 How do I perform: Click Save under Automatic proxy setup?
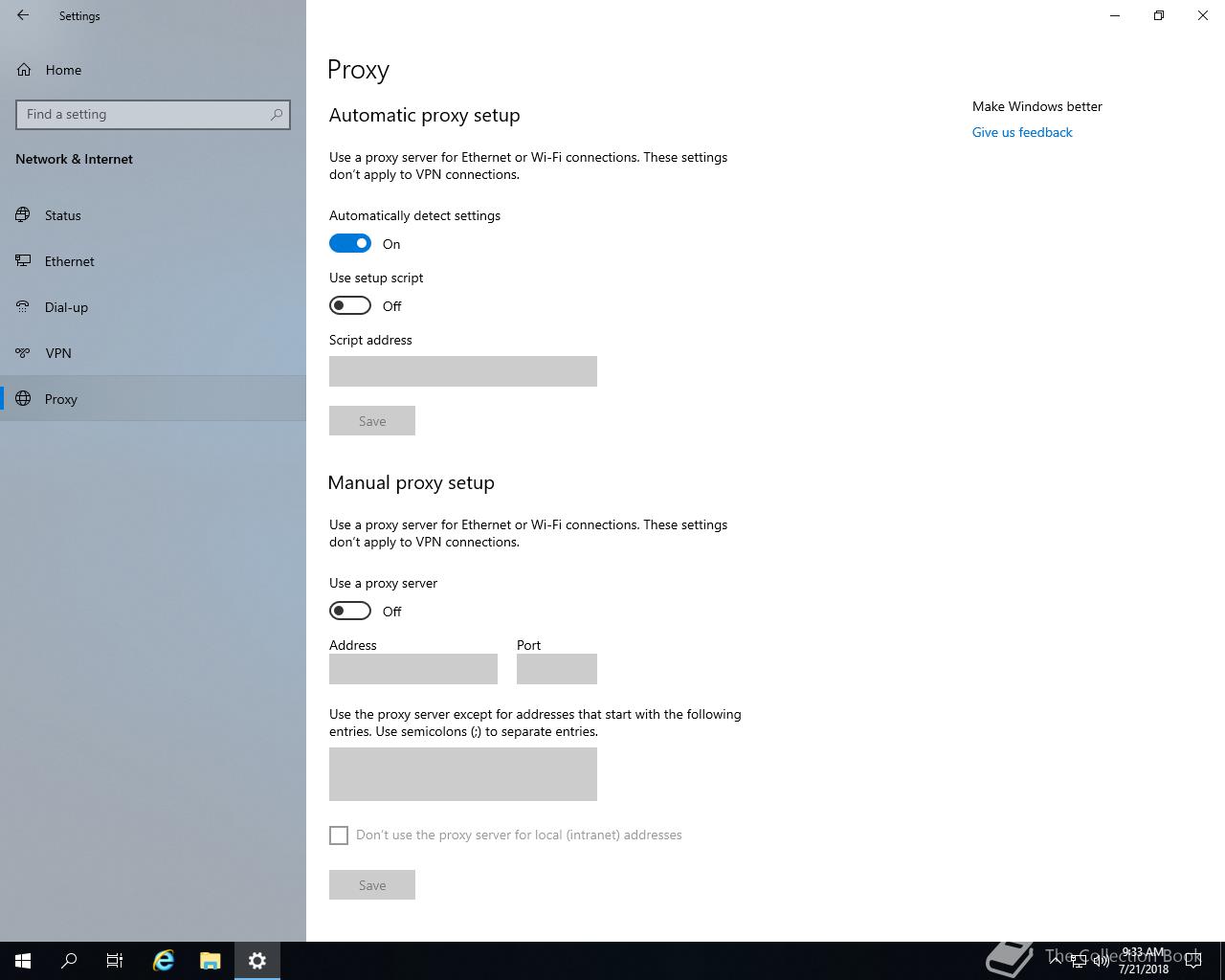(372, 421)
